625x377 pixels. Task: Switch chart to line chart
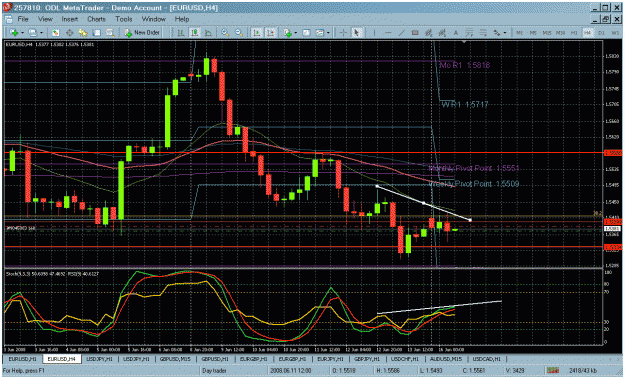tap(208, 33)
